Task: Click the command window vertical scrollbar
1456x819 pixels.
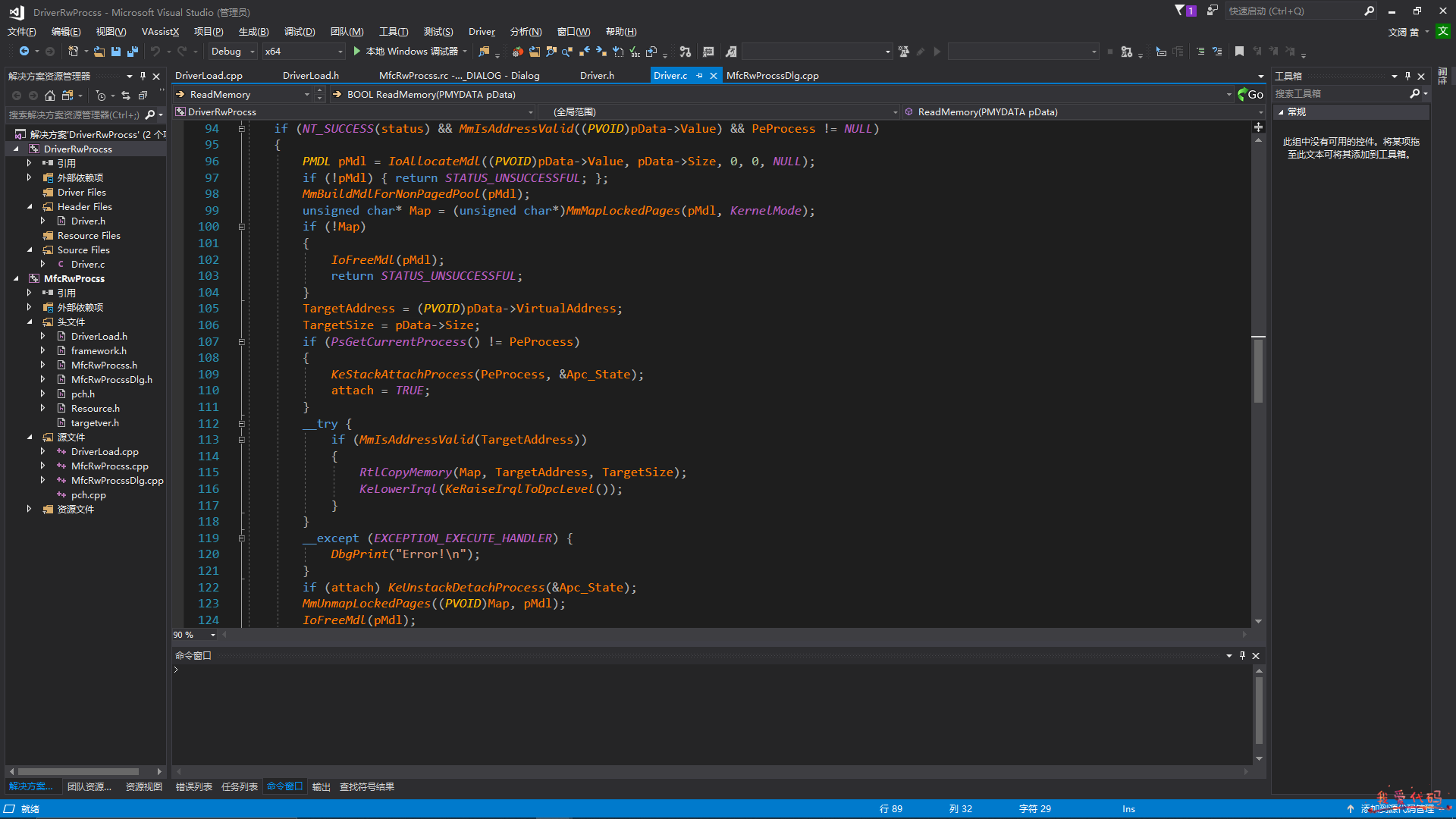Action: pyautogui.click(x=1259, y=710)
